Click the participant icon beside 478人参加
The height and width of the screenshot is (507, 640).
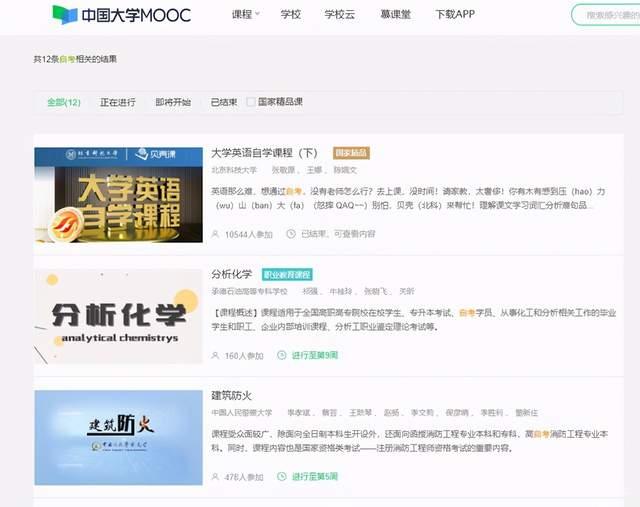215,477
